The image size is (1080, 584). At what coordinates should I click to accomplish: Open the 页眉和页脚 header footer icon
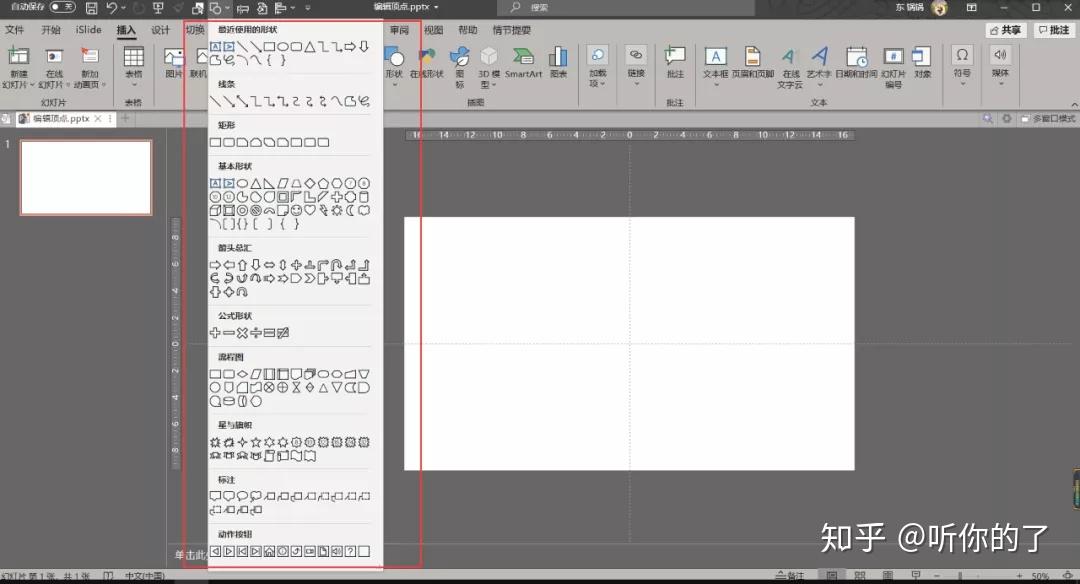(752, 63)
